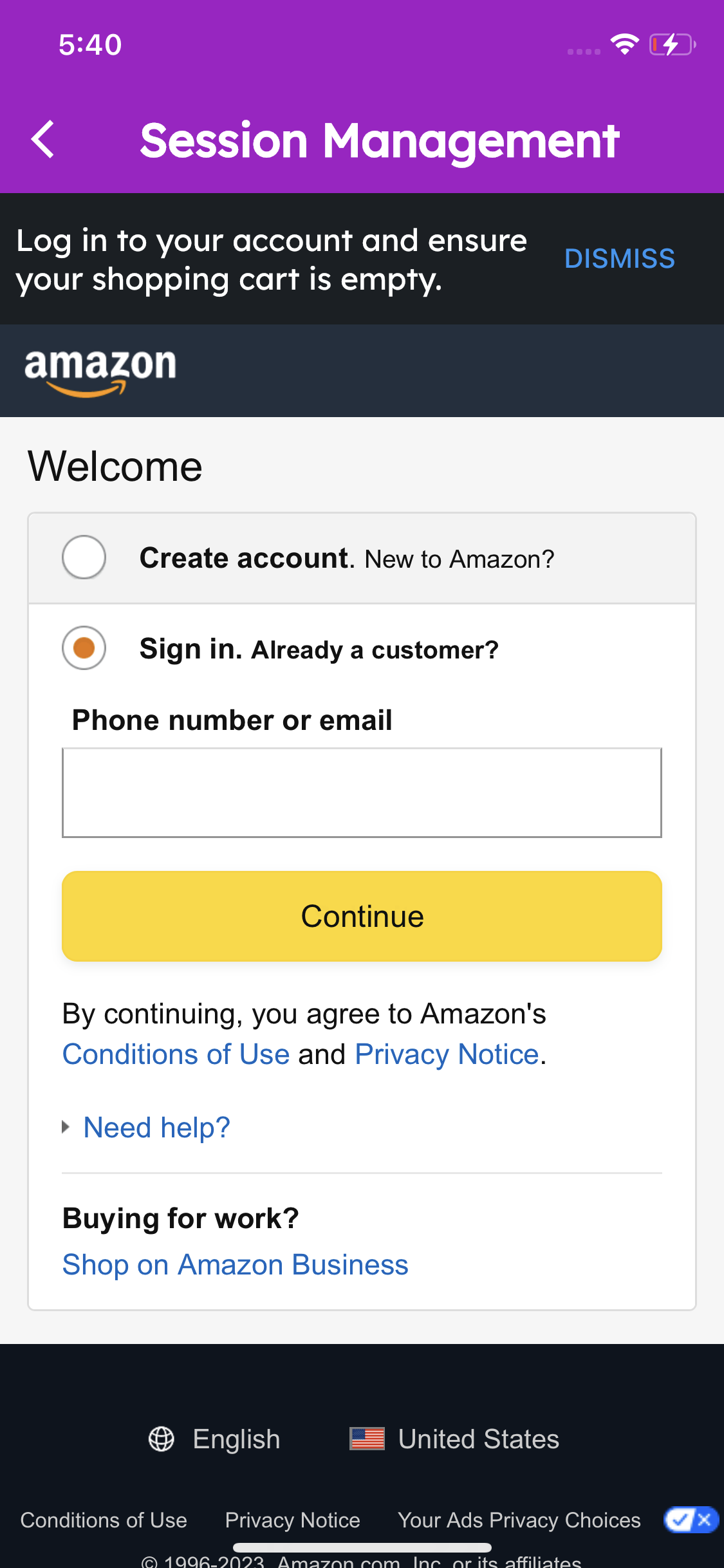This screenshot has width=724, height=1568.
Task: Click the United States flag icon
Action: click(x=367, y=1439)
